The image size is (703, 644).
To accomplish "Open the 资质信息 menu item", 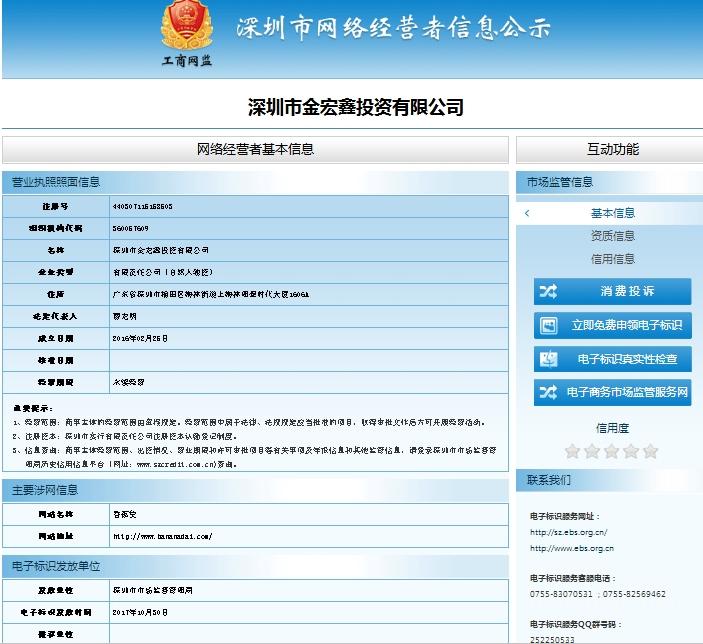I will [612, 236].
